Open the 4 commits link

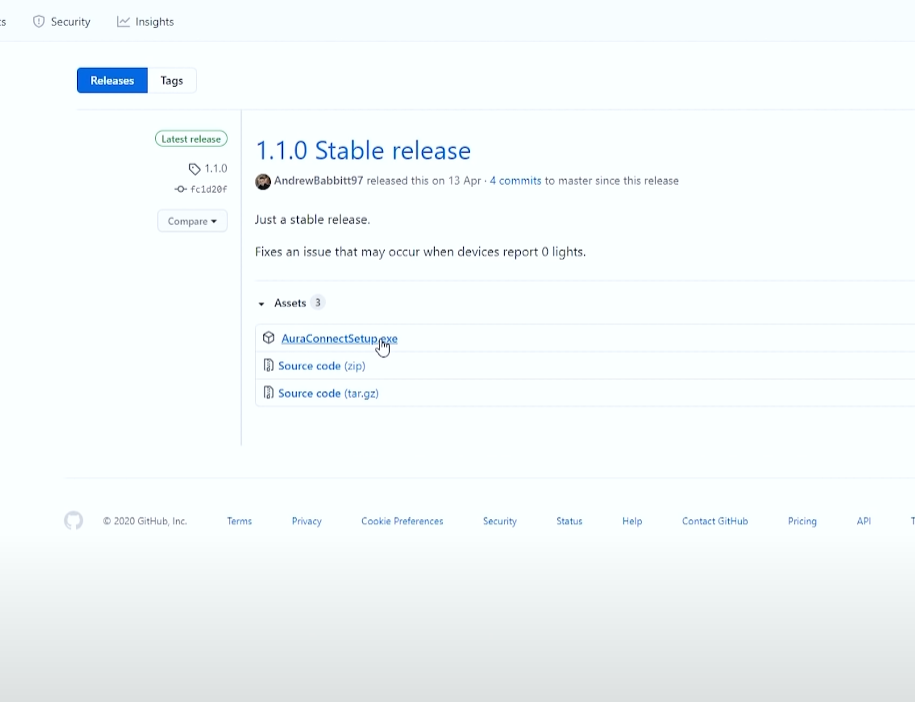[x=515, y=181]
